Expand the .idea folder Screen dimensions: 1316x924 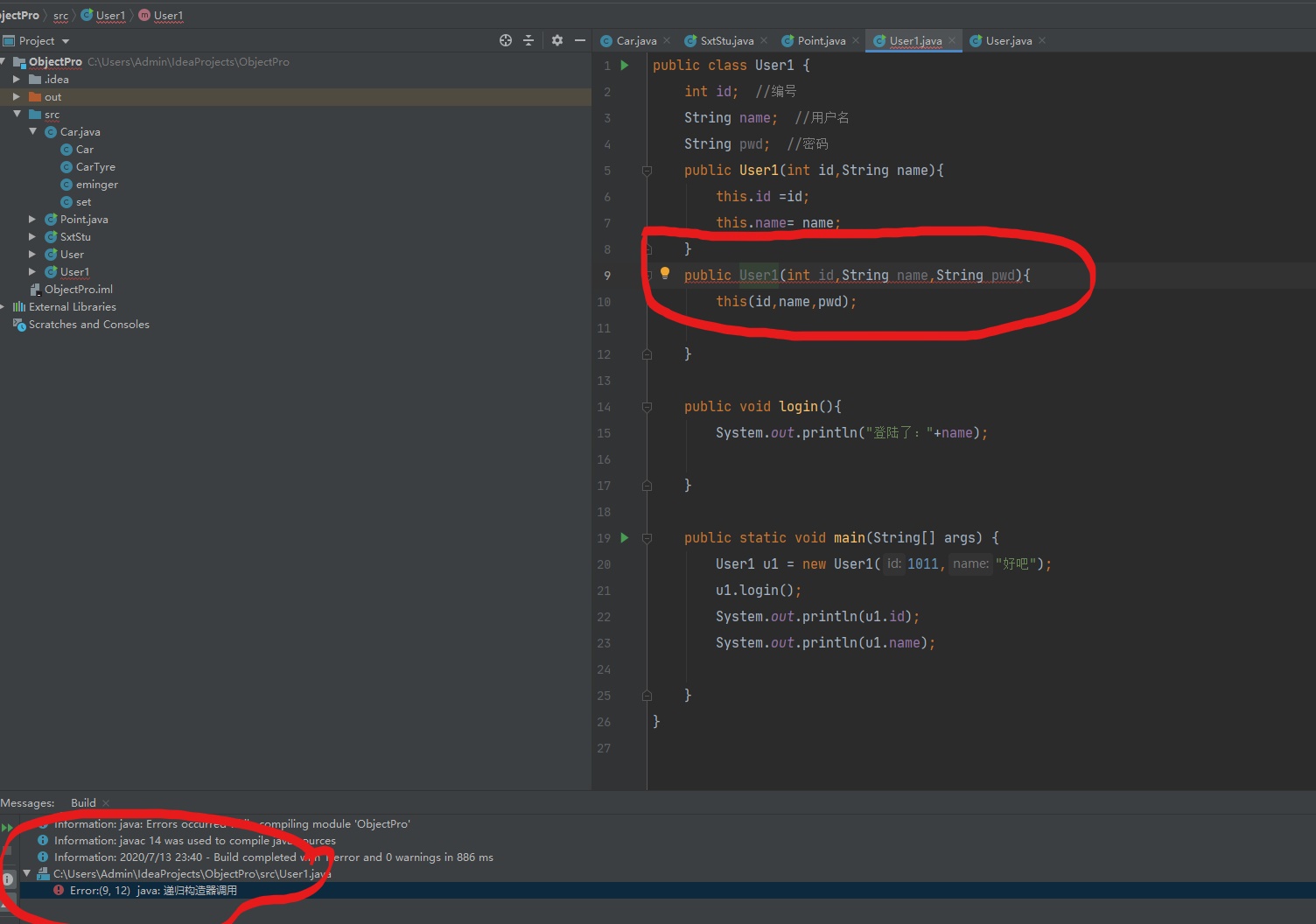pos(17,79)
